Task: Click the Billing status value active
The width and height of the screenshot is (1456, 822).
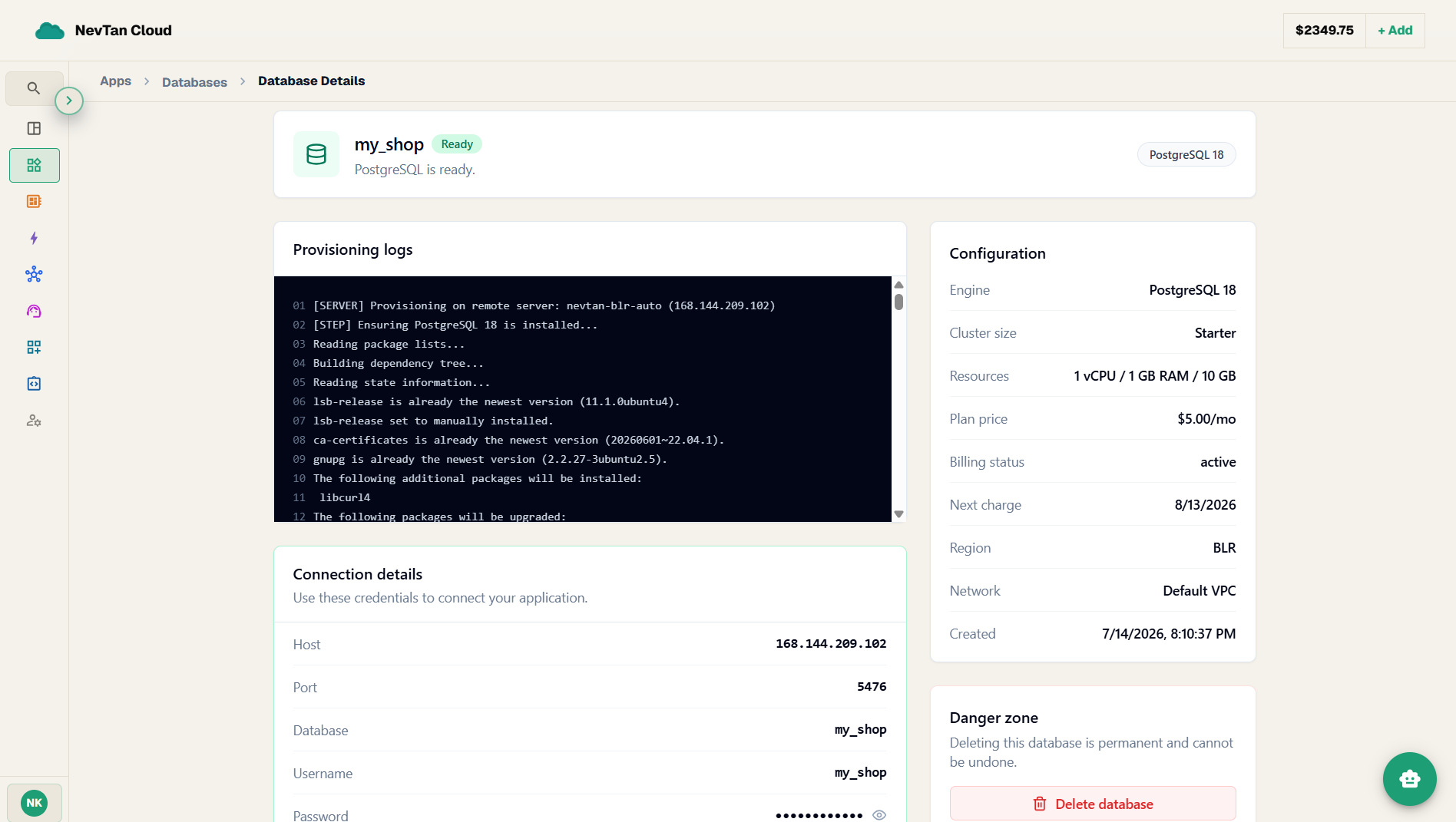Action: [1218, 462]
